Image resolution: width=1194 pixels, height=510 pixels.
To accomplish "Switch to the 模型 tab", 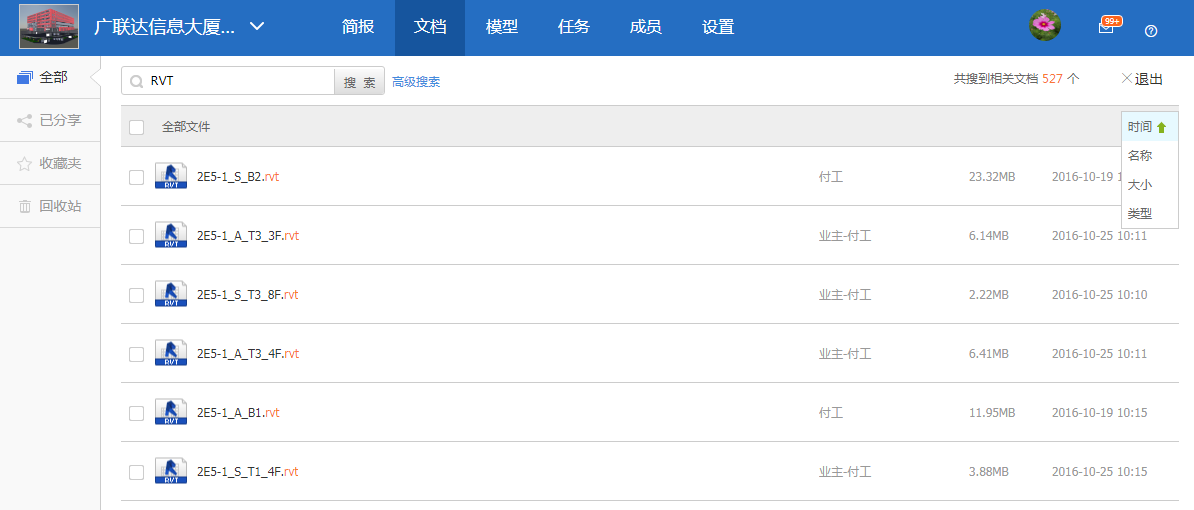I will (502, 28).
